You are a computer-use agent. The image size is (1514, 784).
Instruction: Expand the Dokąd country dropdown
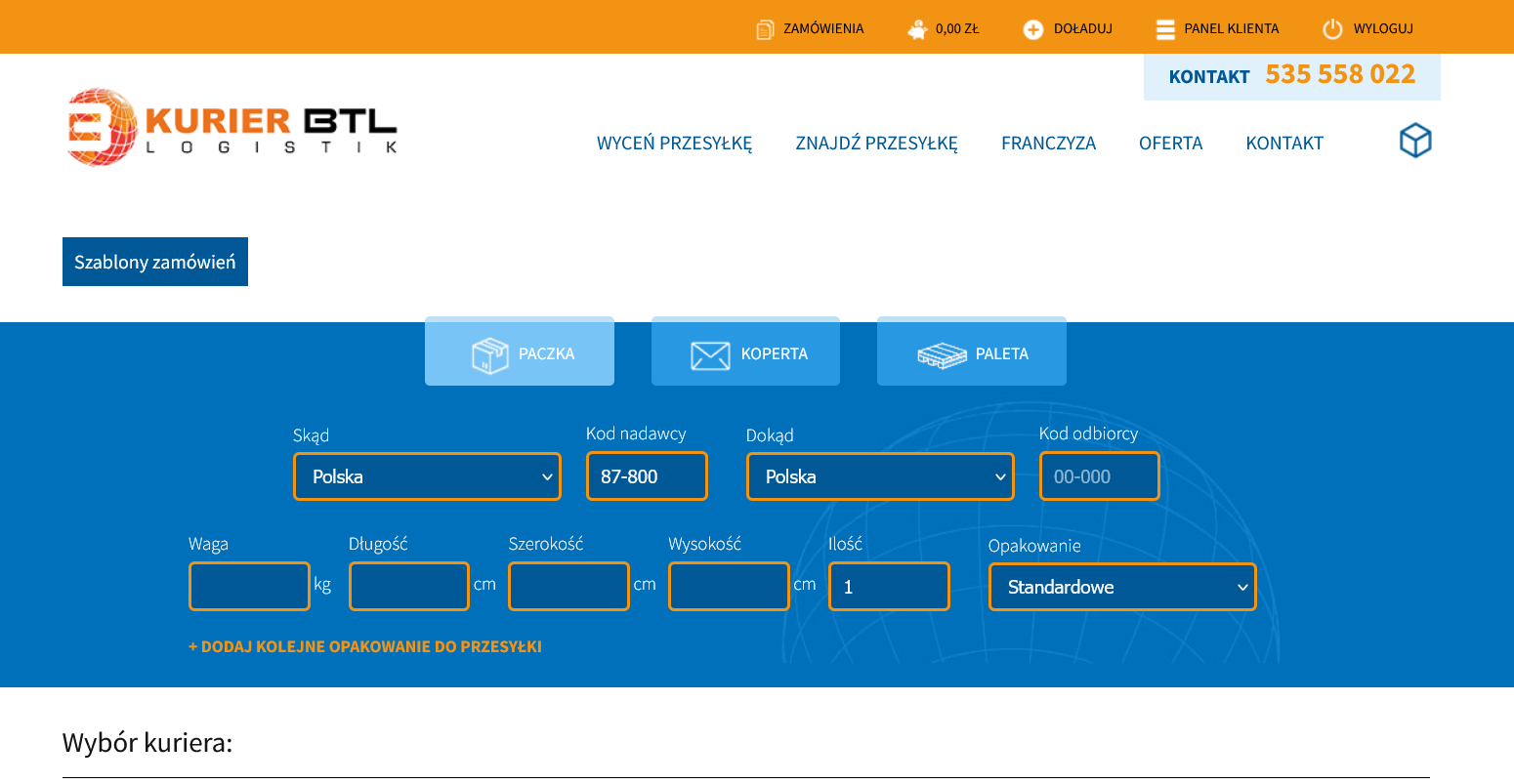coord(880,476)
